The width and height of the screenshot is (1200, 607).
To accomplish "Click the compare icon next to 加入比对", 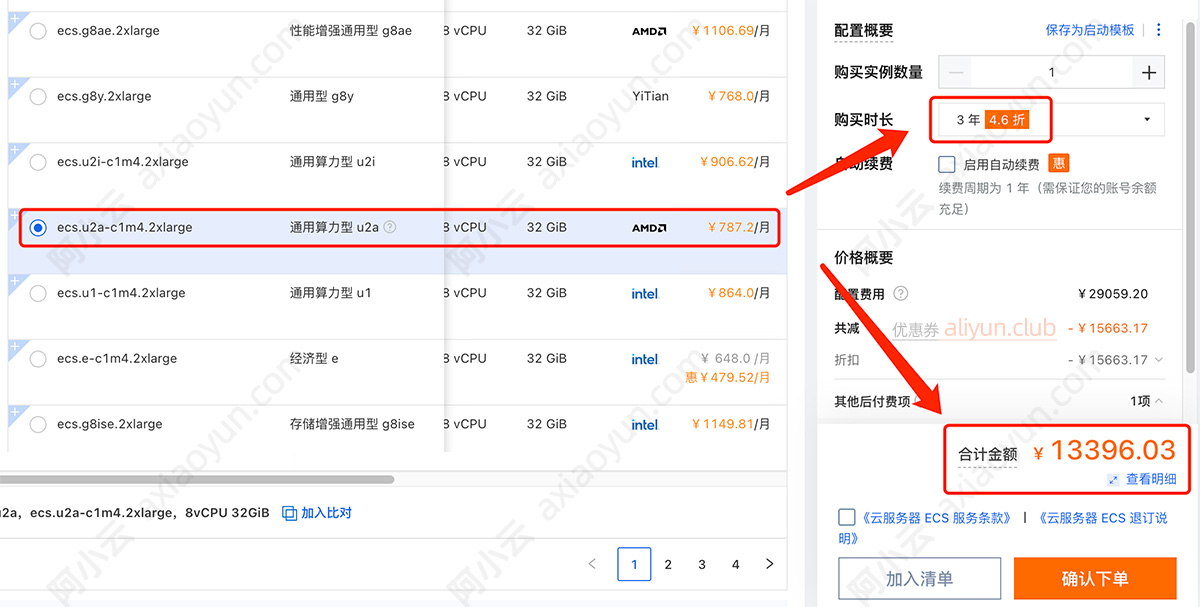I will pyautogui.click(x=289, y=513).
